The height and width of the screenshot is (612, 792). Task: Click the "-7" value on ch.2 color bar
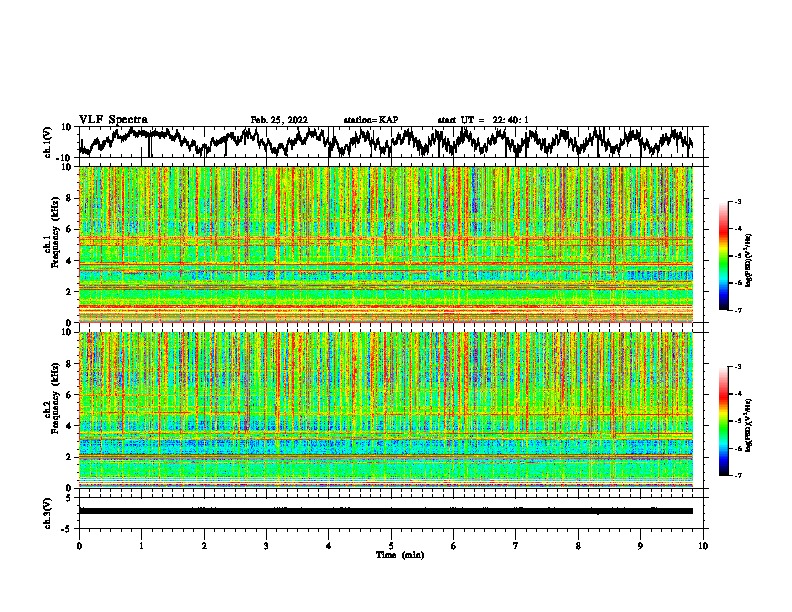(x=738, y=475)
